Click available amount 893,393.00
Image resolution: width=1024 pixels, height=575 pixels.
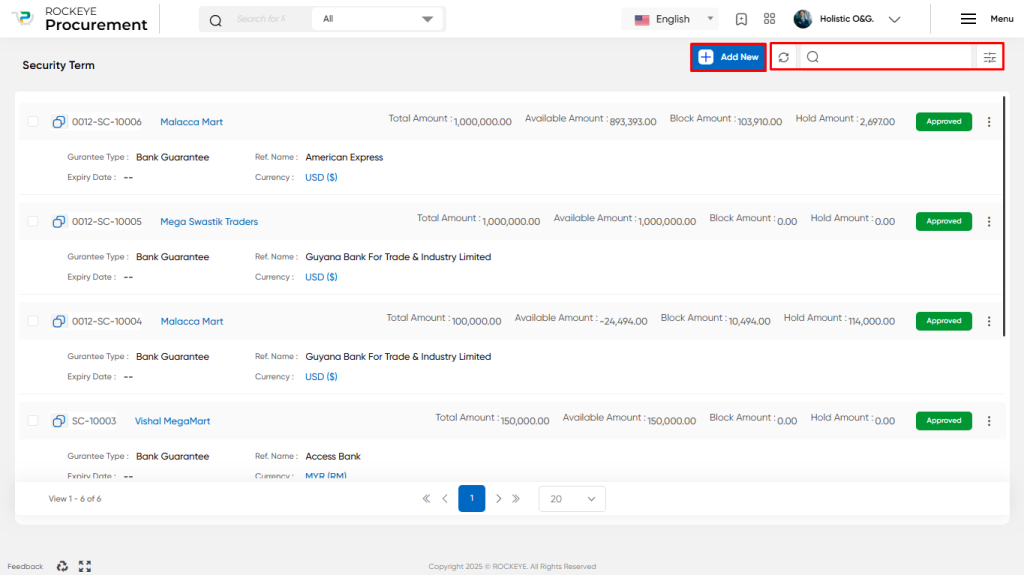tap(633, 122)
